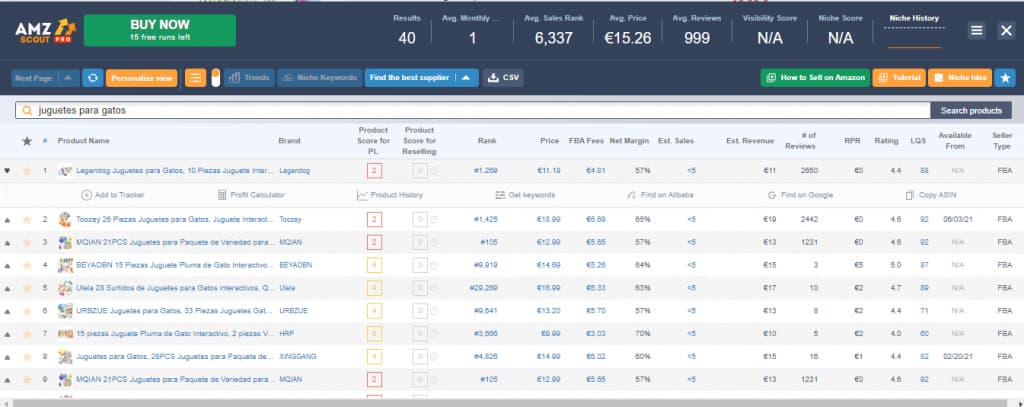Sort by Price column
The image size is (1024, 407).
point(550,140)
